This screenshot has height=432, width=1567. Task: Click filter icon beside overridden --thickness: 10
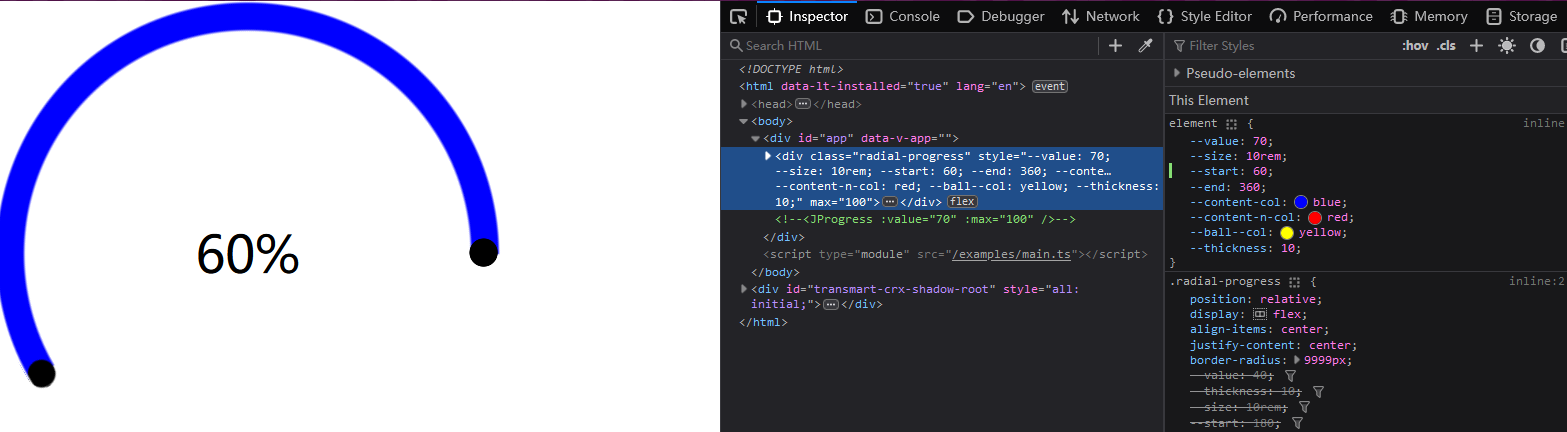[x=1318, y=392]
